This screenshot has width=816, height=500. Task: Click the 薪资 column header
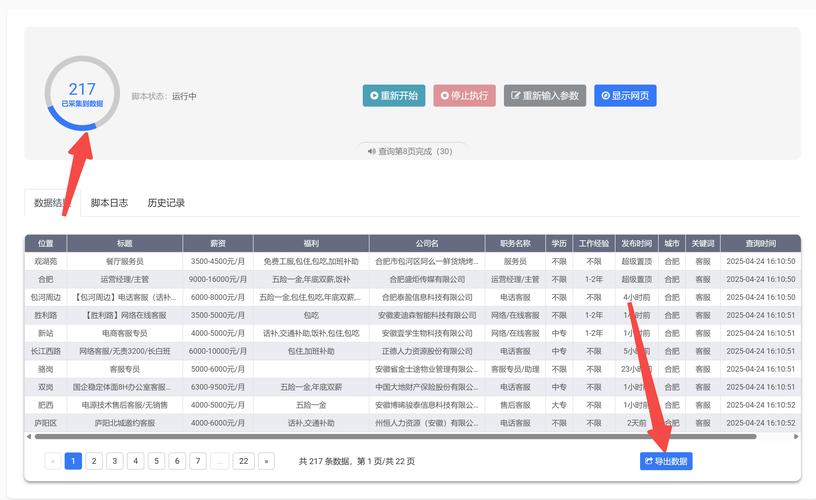click(x=217, y=243)
